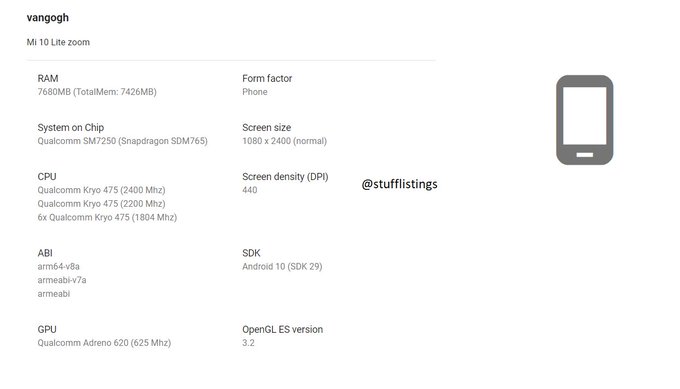The height and width of the screenshot is (389, 680).
Task: Click the RAM label
Action: [48, 78]
